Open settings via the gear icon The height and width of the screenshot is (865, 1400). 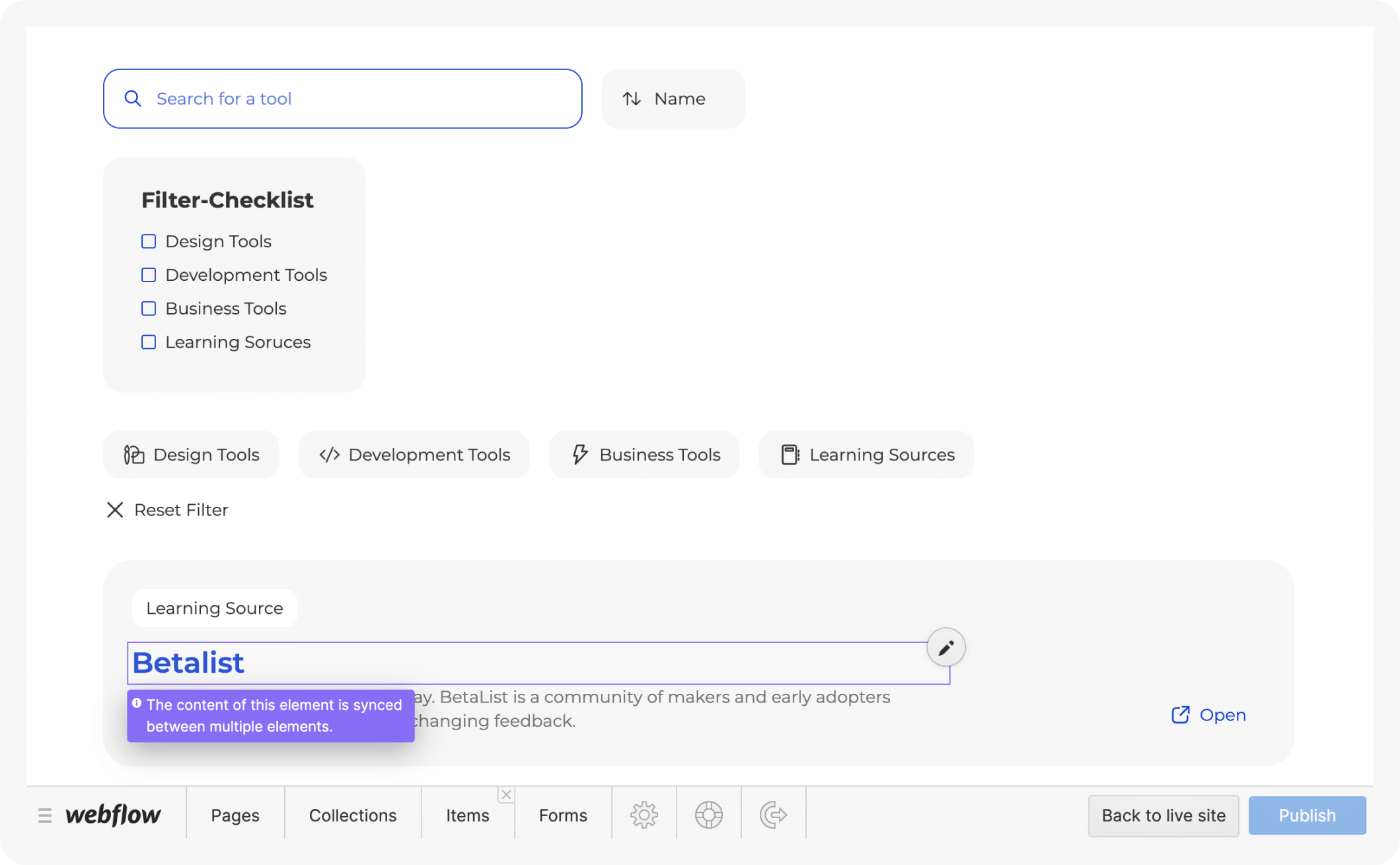coord(644,815)
